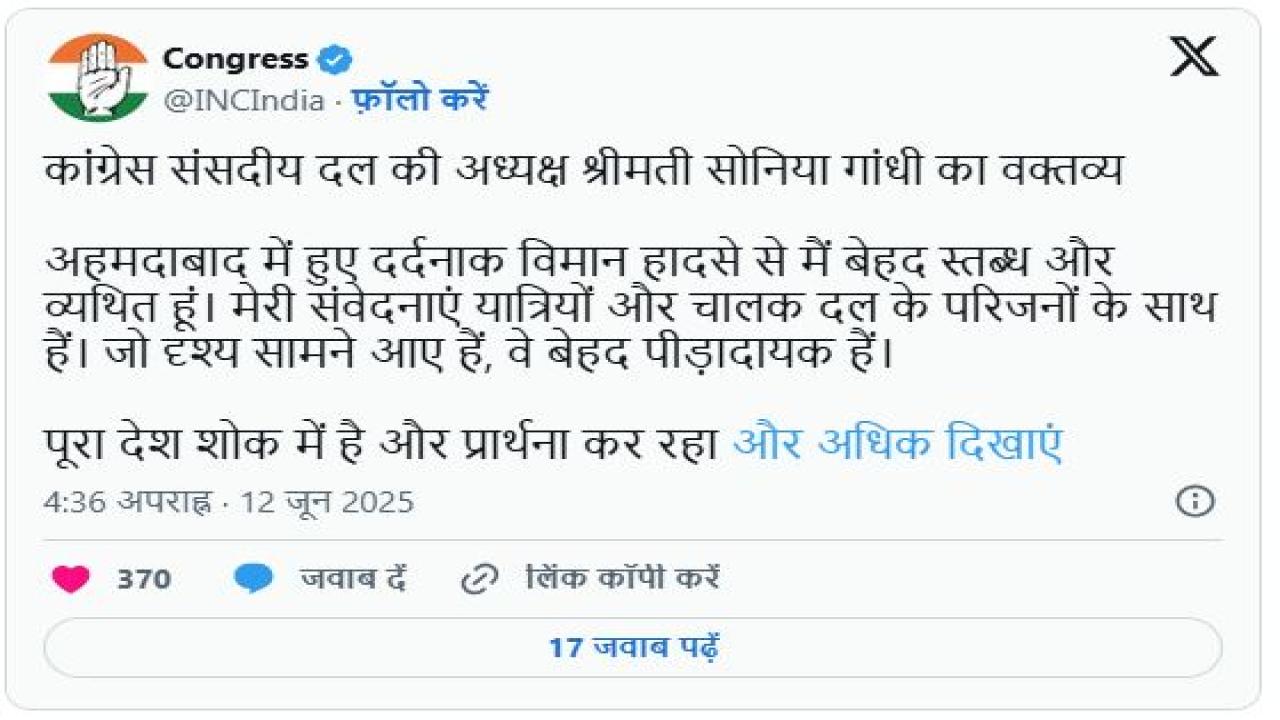Click the chain link copy icon
This screenshot has height=720, width=1280.
(481, 579)
